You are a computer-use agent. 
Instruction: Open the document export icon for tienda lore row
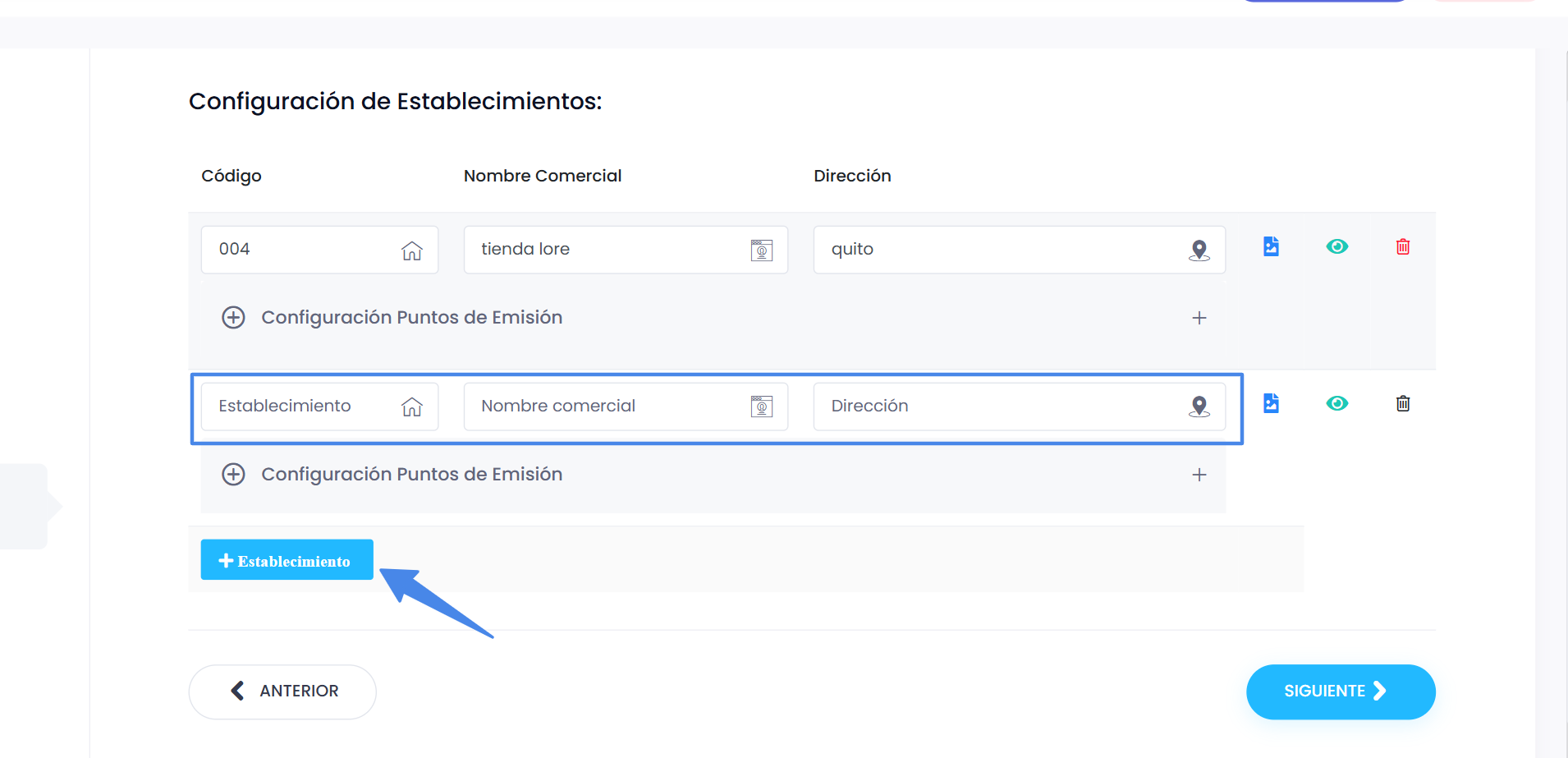click(x=1271, y=246)
